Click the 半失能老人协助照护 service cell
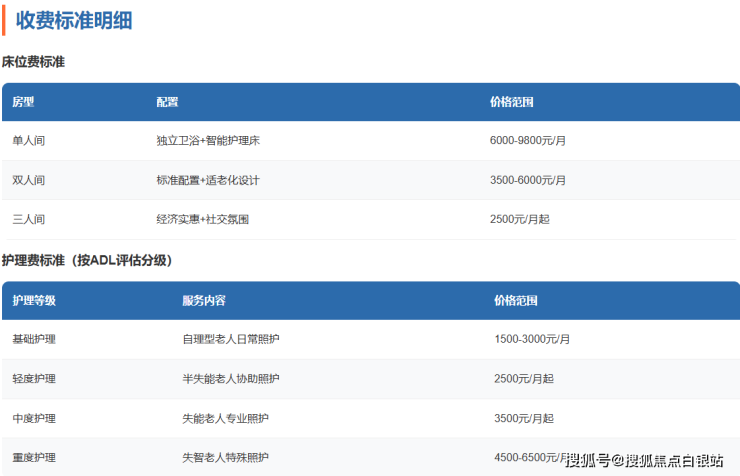740x476 pixels. pos(231,379)
